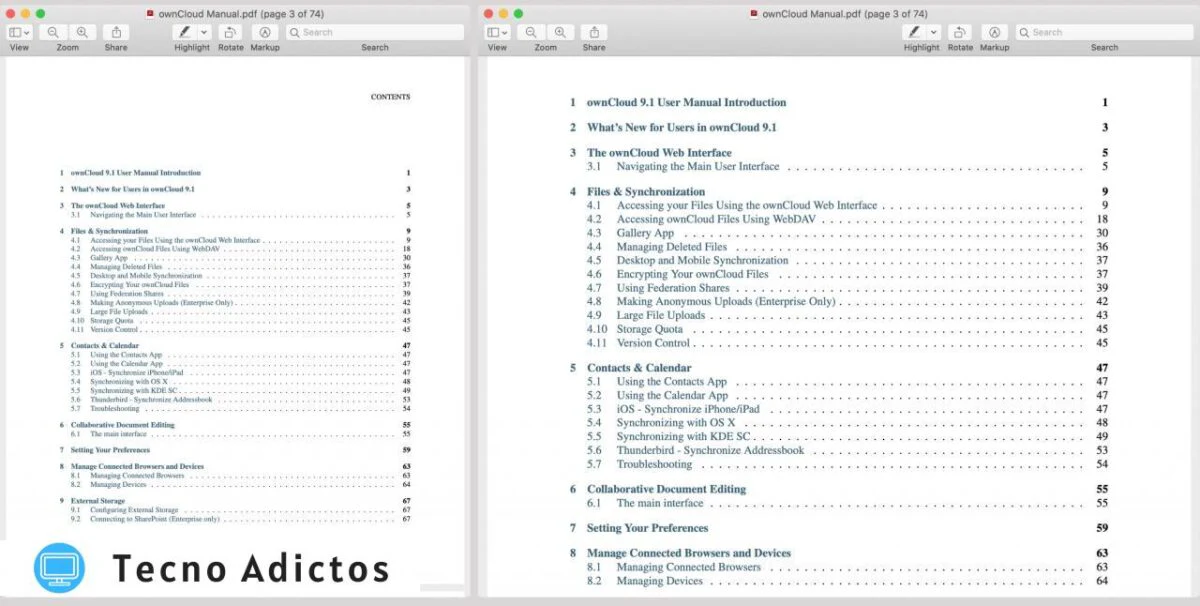Viewport: 1200px width, 606px height.
Task: Click 'Using the Contacts App' in right window
Action: point(672,381)
